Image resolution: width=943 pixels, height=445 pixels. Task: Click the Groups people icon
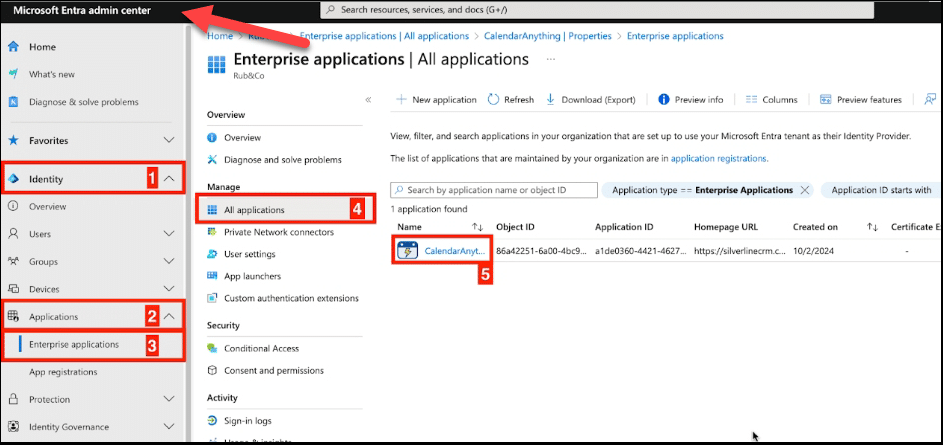pyautogui.click(x=14, y=262)
